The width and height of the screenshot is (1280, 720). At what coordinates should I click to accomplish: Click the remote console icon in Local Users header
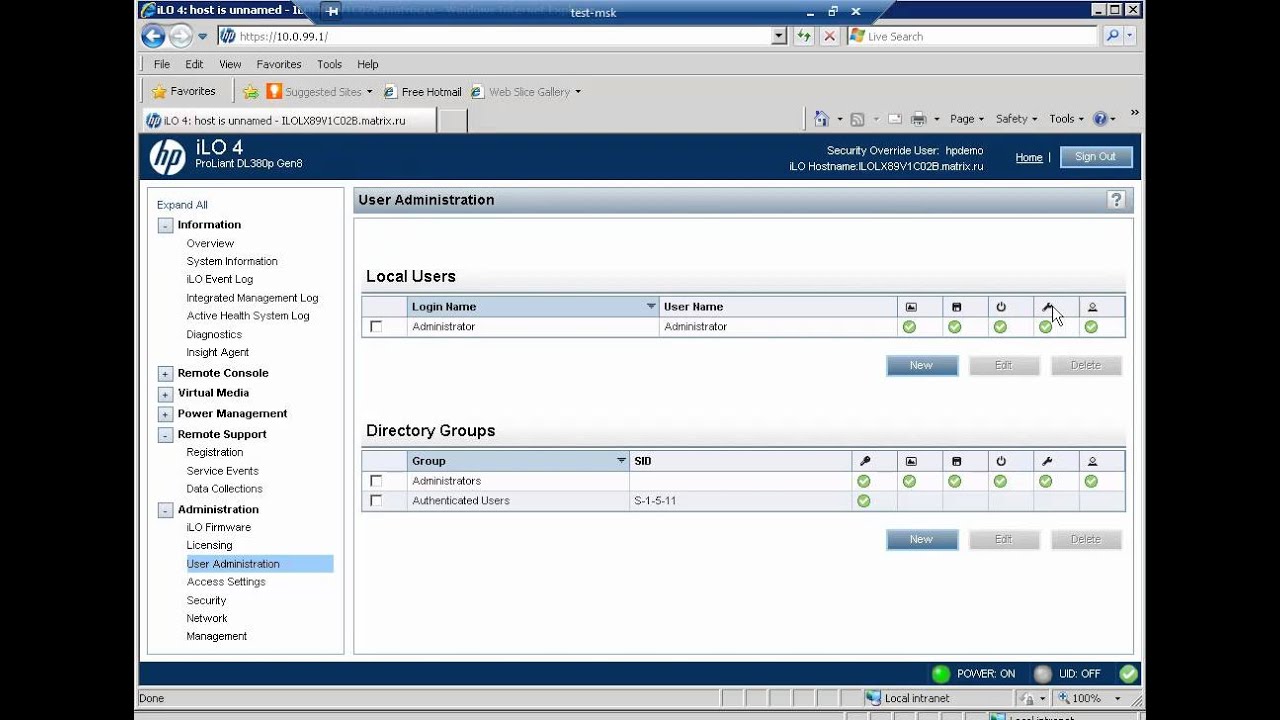pyautogui.click(x=910, y=307)
